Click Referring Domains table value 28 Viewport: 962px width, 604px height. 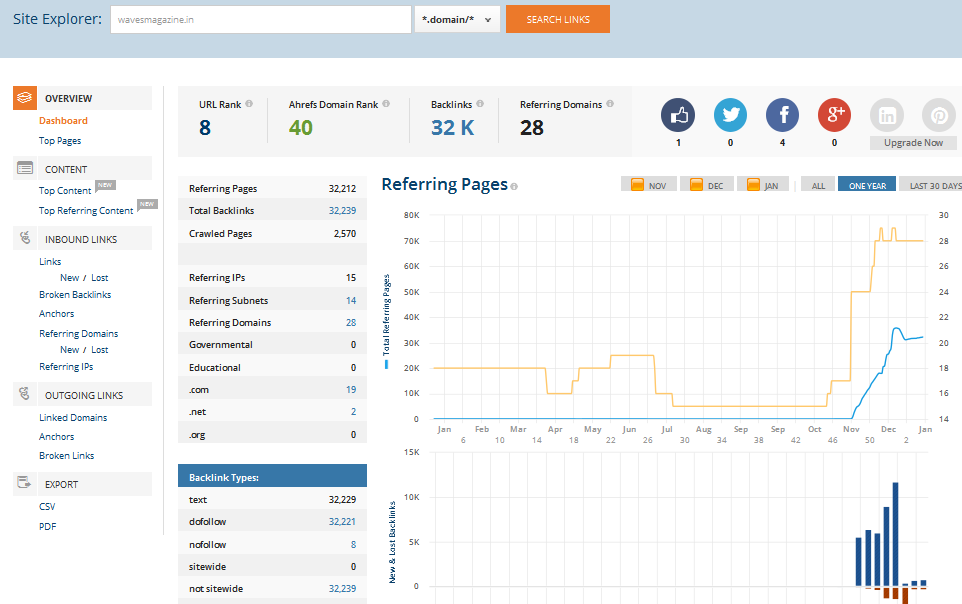351,322
